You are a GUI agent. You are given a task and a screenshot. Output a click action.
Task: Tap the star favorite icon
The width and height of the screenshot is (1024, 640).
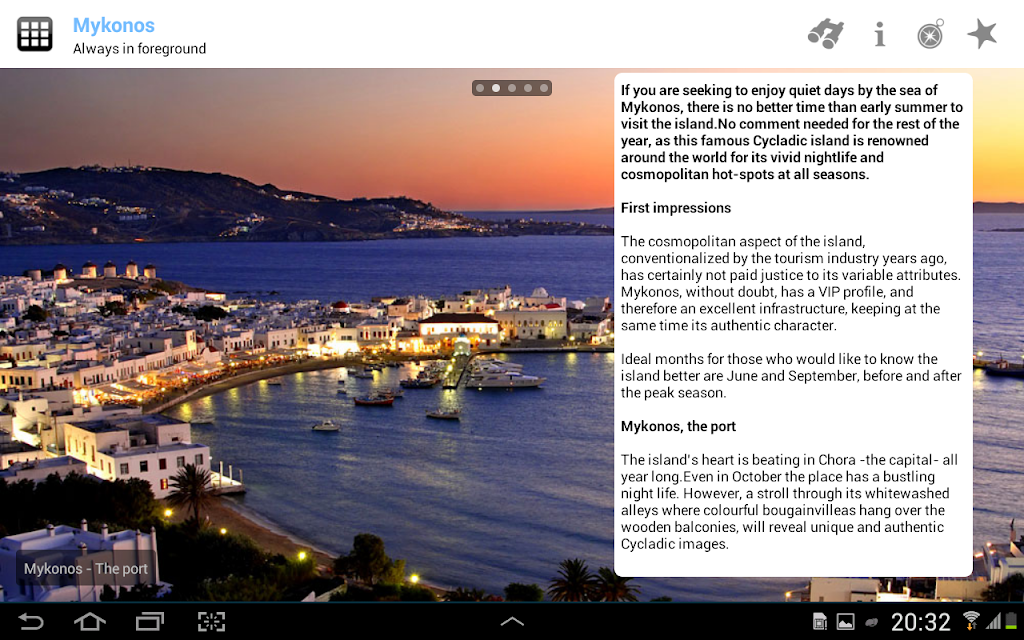coord(982,33)
